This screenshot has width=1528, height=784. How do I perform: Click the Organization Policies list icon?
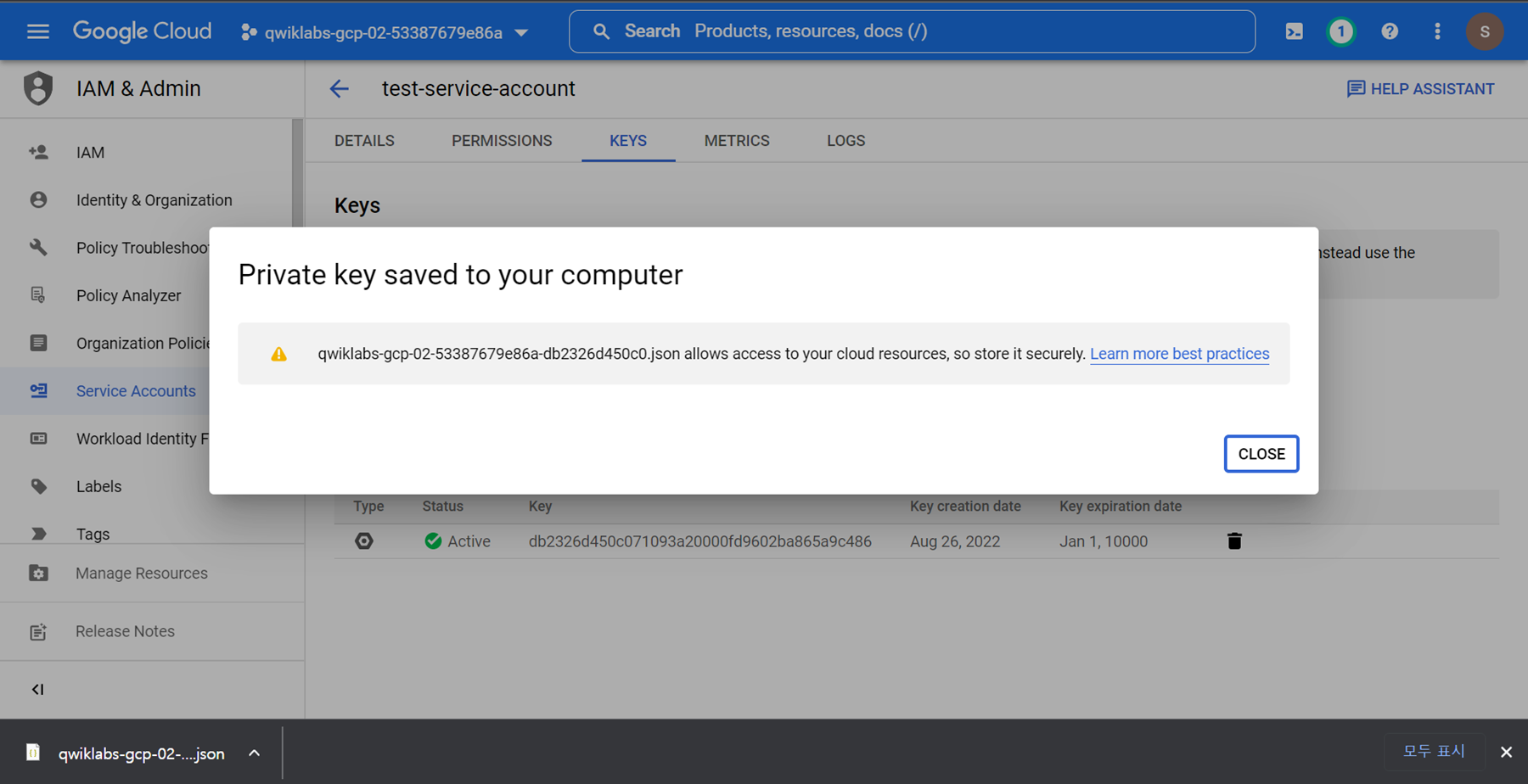click(38, 343)
